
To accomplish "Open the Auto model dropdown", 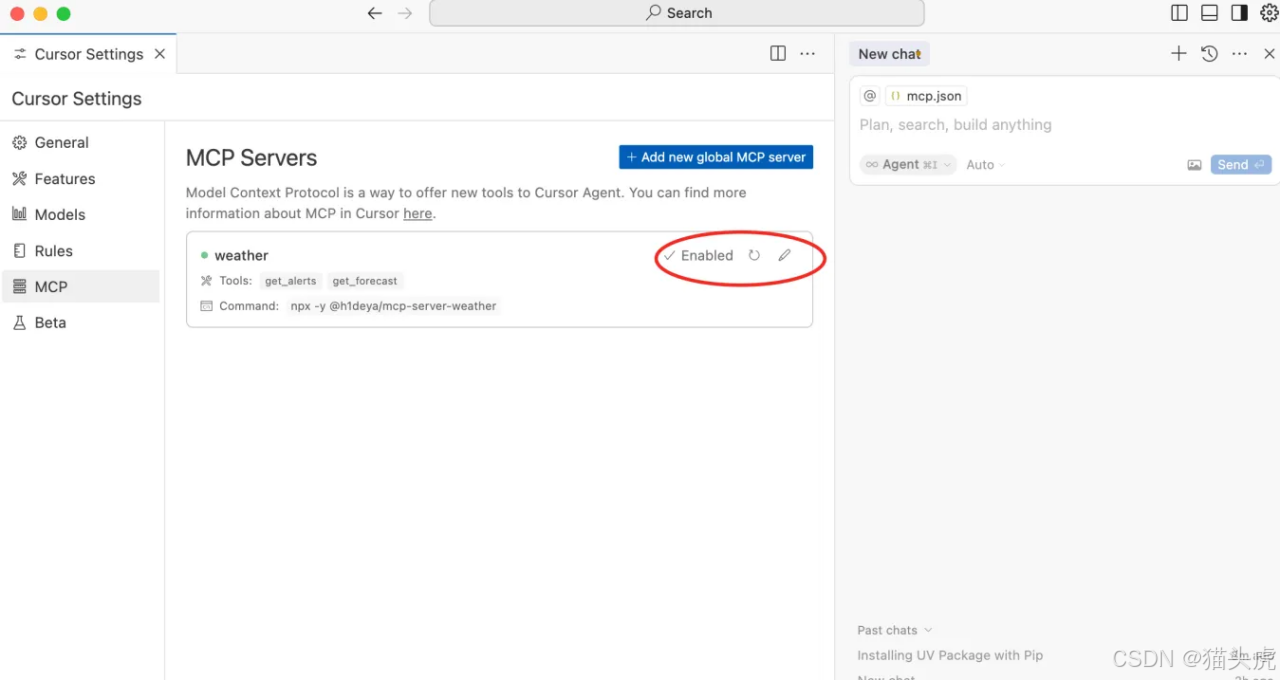I will tap(985, 165).
